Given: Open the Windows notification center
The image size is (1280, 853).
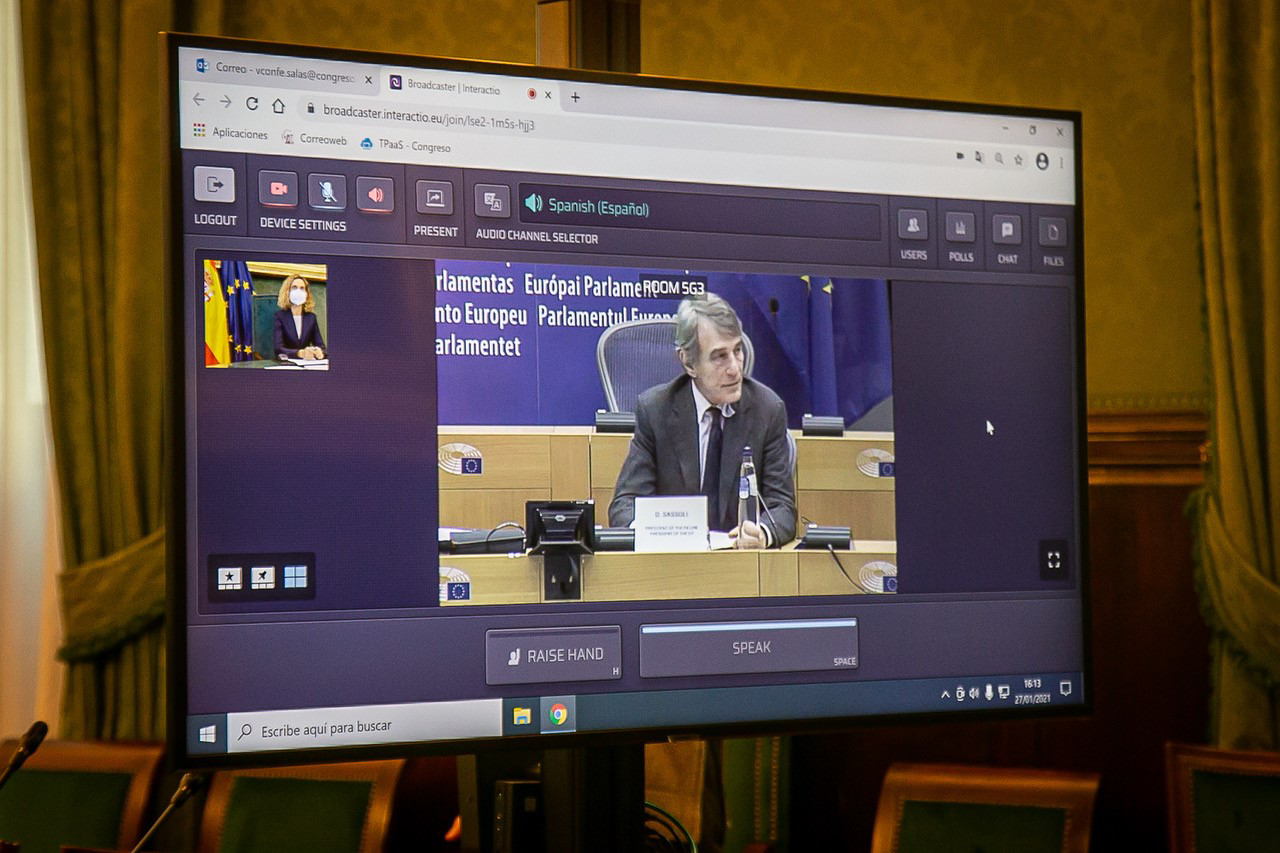Looking at the screenshot, I should (x=1065, y=688).
